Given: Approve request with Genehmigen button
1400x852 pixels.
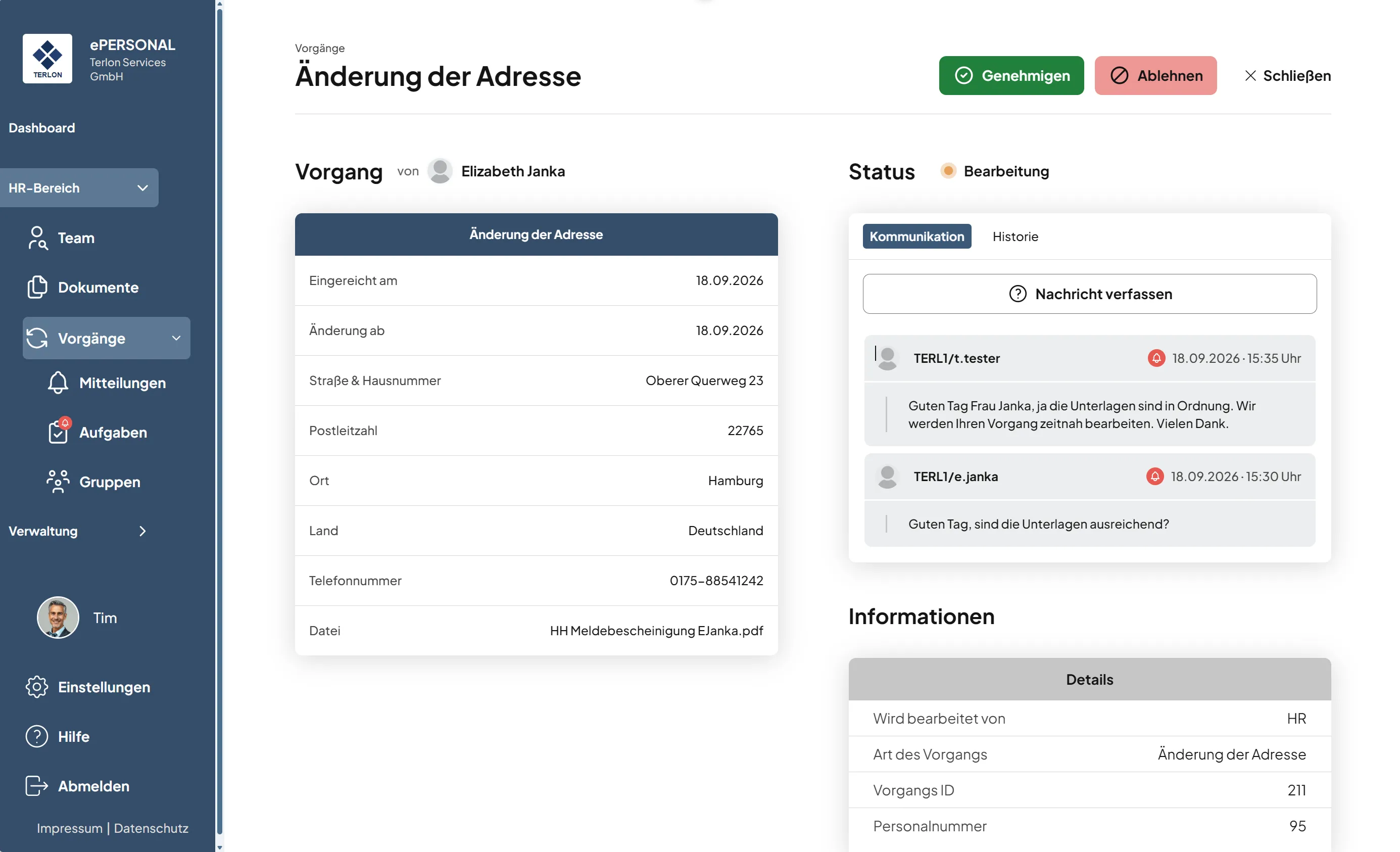Looking at the screenshot, I should pyautogui.click(x=1011, y=76).
